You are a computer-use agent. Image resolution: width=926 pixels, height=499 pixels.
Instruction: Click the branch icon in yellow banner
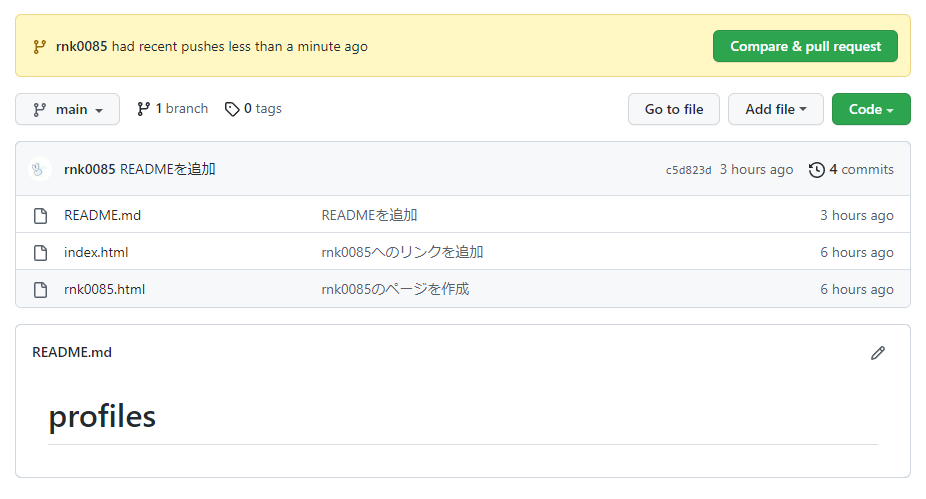[x=40, y=47]
